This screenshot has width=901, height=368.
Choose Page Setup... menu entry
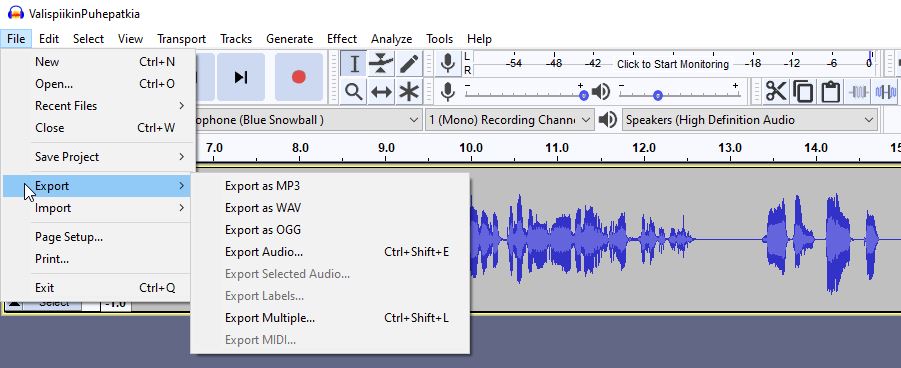tap(97, 236)
